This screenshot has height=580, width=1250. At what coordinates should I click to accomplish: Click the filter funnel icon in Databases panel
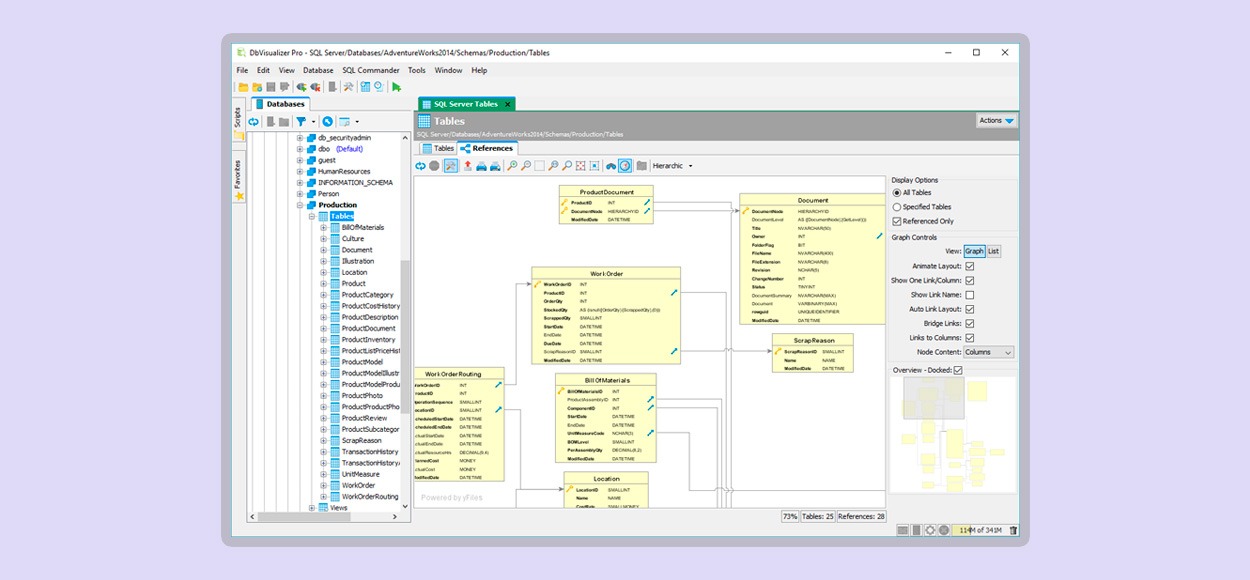click(300, 122)
